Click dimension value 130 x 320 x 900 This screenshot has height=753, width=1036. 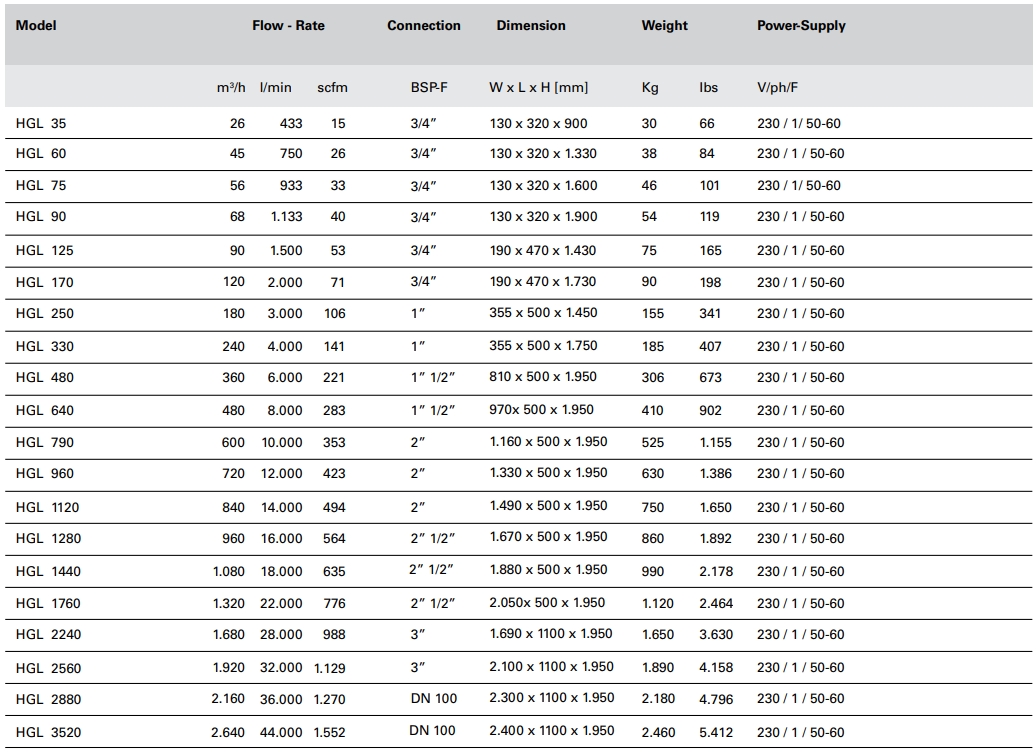pos(539,124)
